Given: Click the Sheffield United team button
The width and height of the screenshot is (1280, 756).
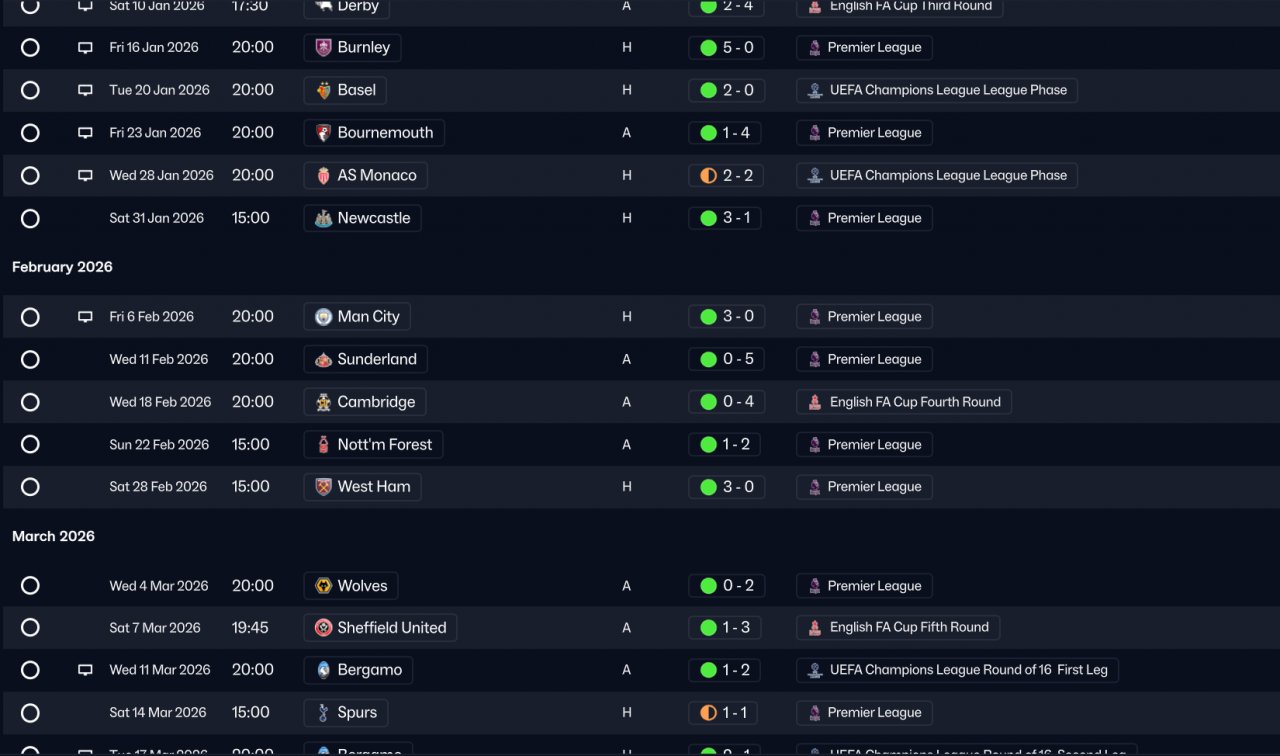Looking at the screenshot, I should [380, 628].
